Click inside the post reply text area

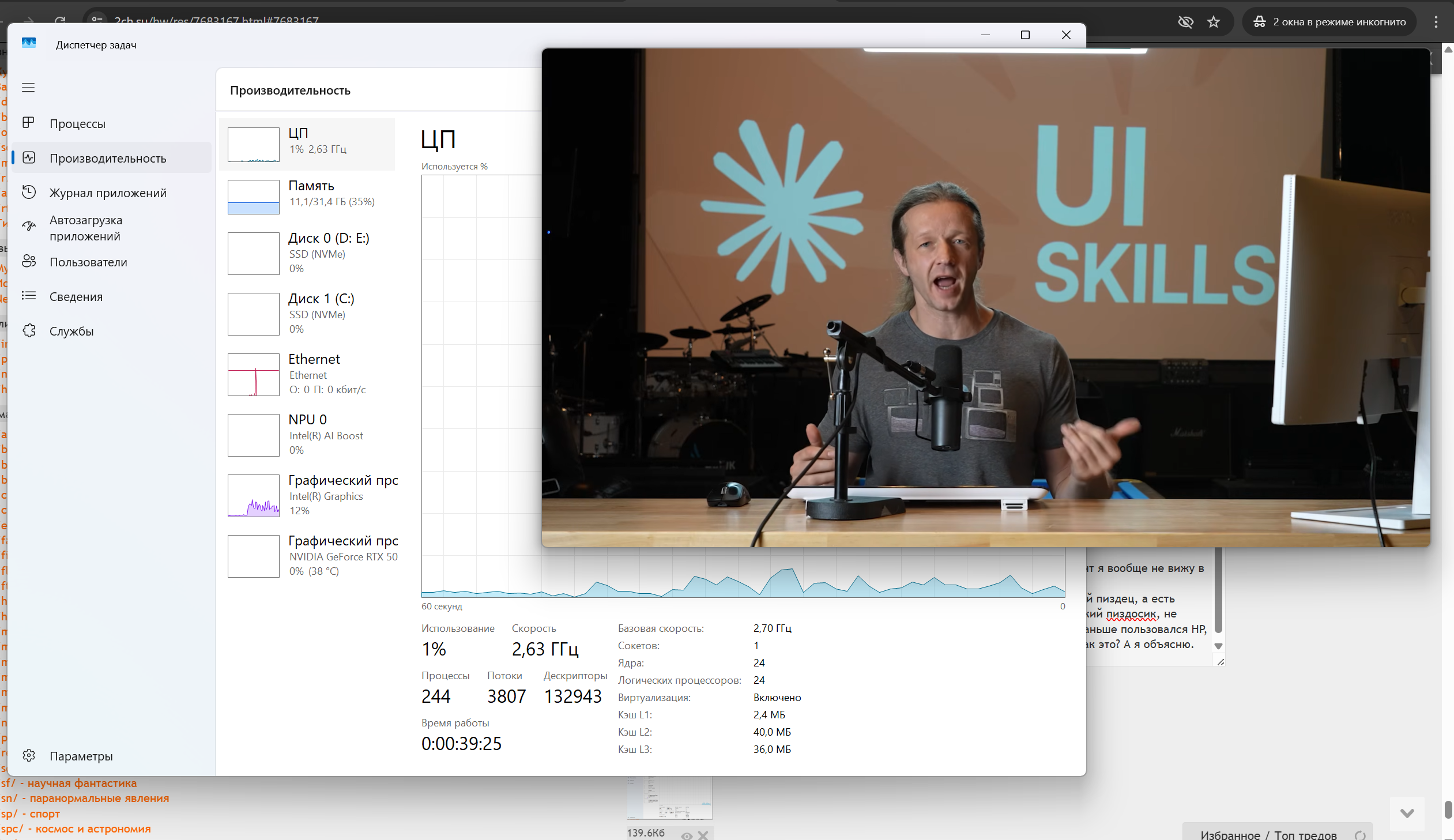(1150, 606)
